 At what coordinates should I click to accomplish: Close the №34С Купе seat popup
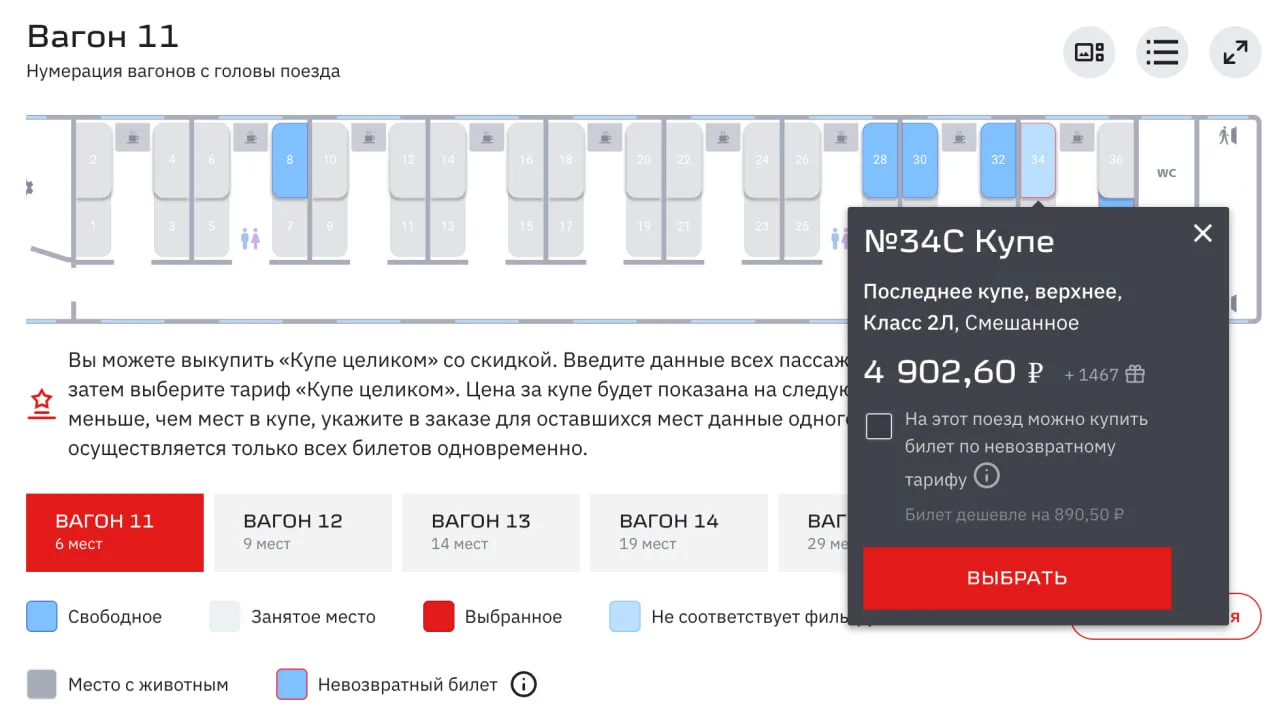coord(1202,233)
